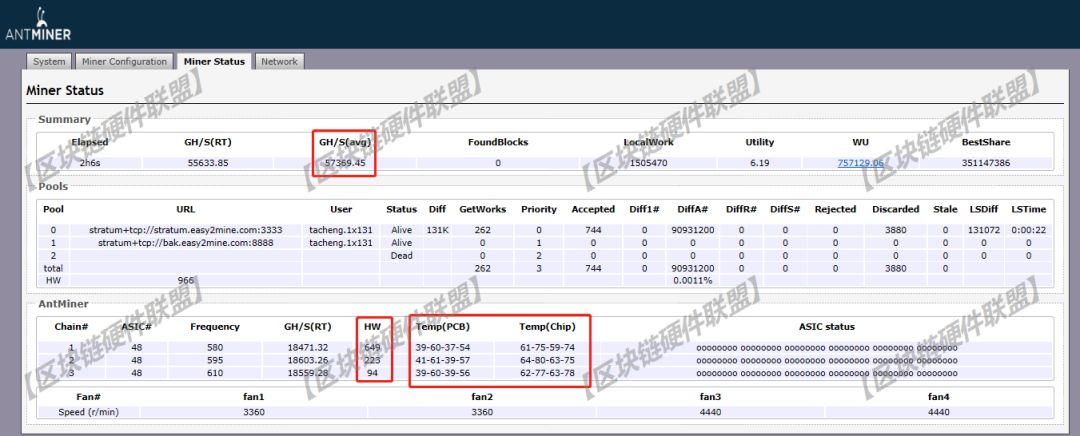Select HW count 966 in Pools
The image size is (1080, 436).
coord(185,280)
